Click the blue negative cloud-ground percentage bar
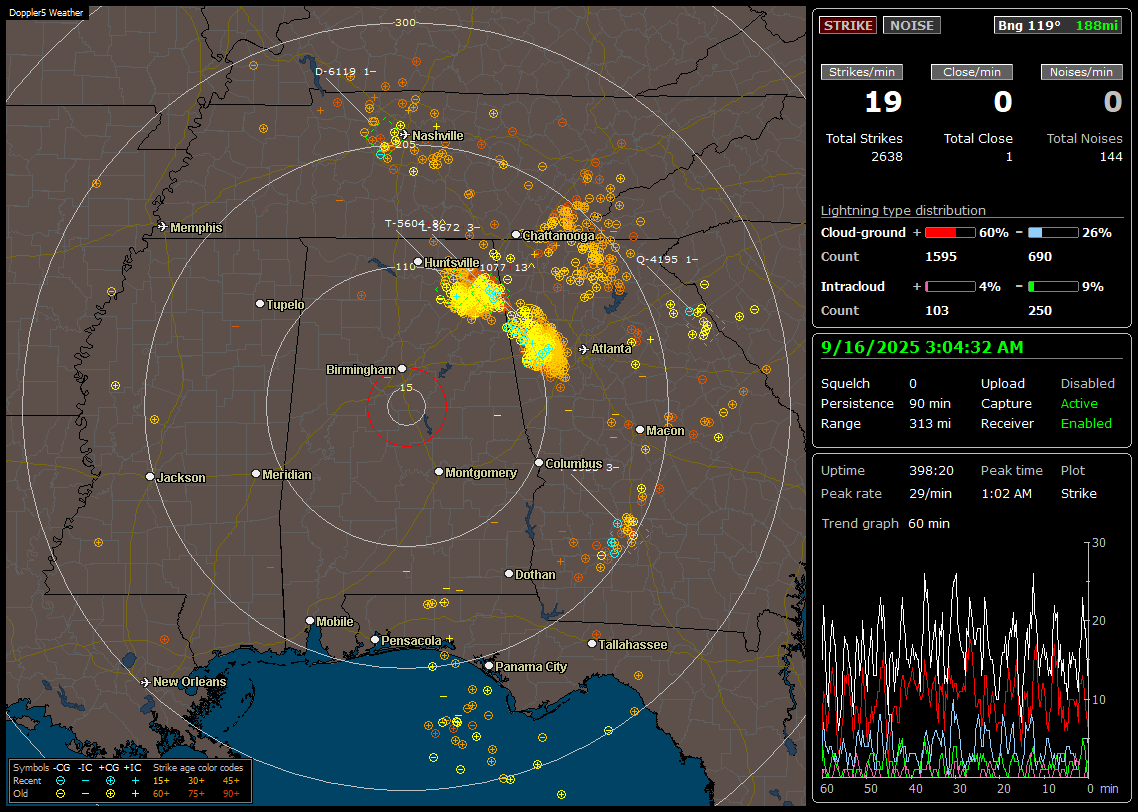 pyautogui.click(x=1053, y=233)
